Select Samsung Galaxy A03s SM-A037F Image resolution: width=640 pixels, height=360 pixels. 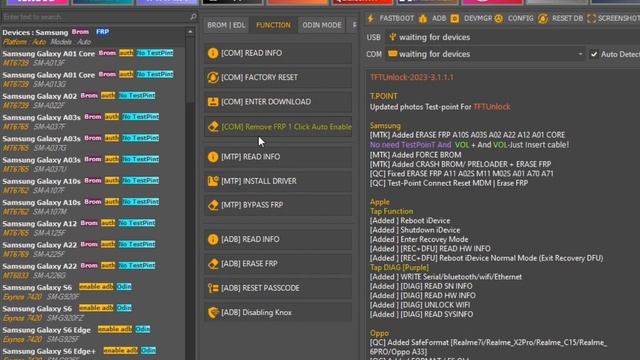tap(93, 122)
